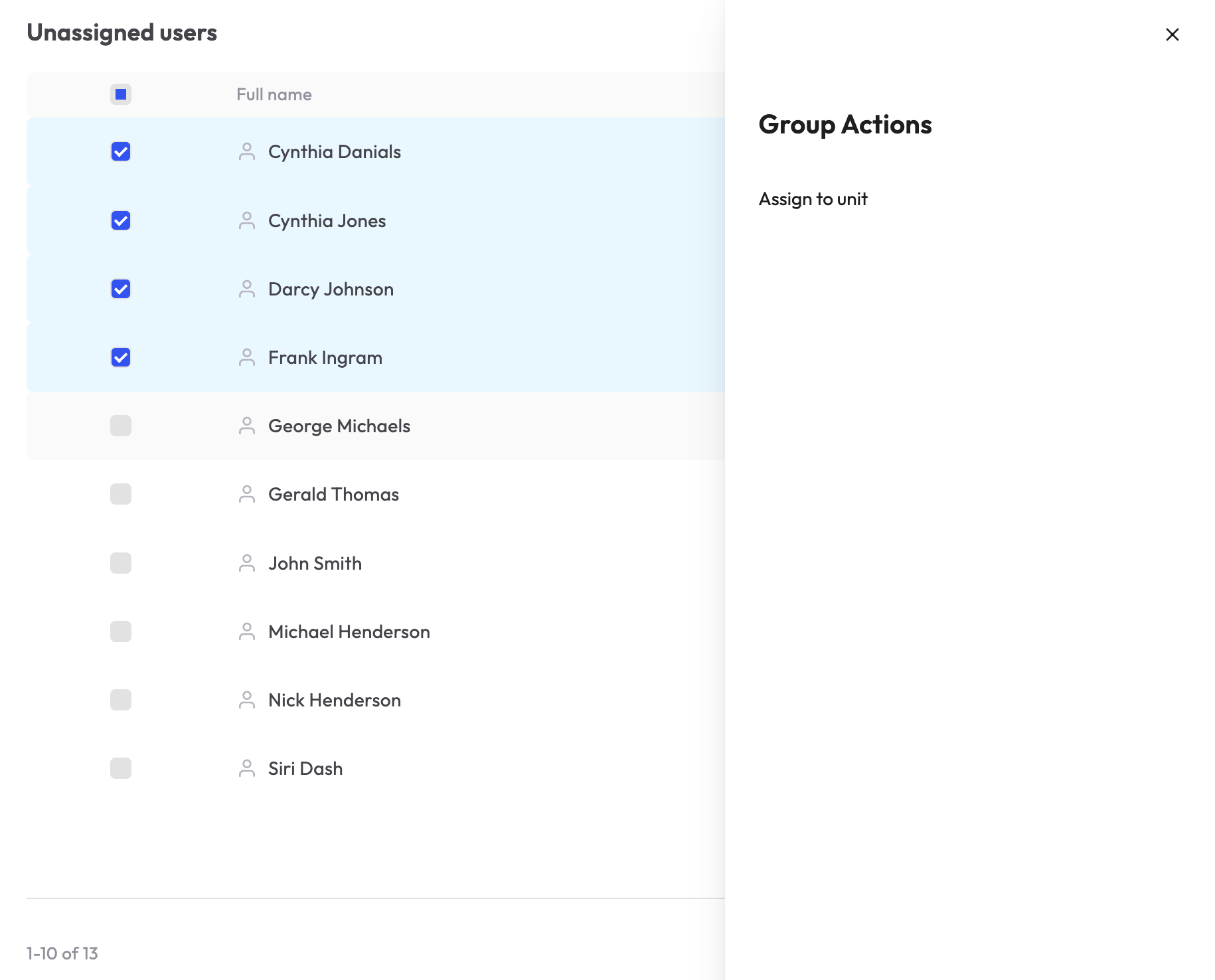
Task: Select the name Gerald Thomas
Action: pyautogui.click(x=333, y=494)
